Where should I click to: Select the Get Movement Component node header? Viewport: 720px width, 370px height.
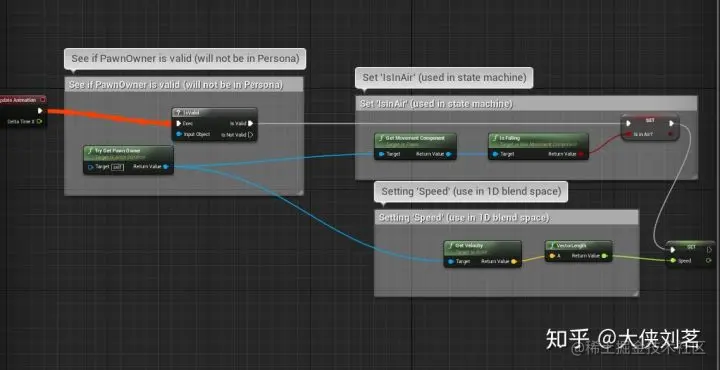tap(415, 140)
